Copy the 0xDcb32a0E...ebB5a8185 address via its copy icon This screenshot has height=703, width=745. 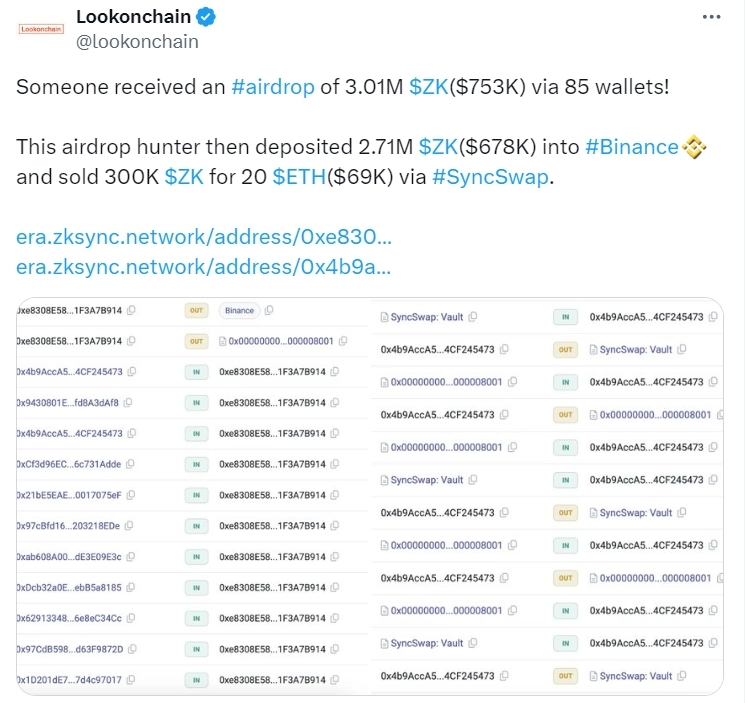pos(131,587)
